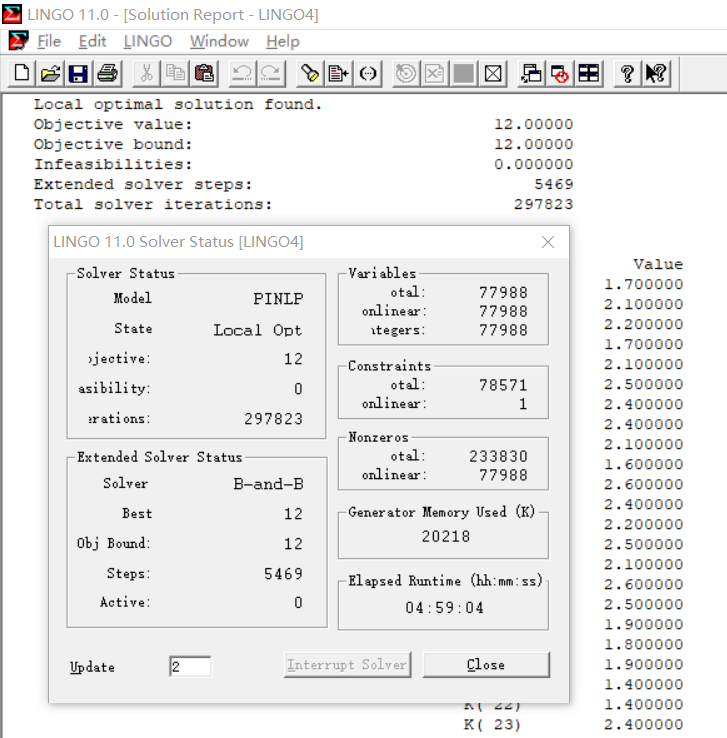
Task: Click the 'Elapsed Runtime (hh:mm:ss)' label
Action: click(445, 580)
